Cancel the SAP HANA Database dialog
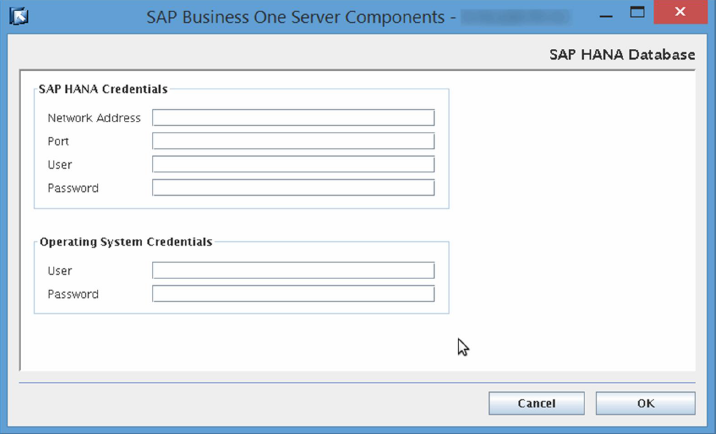 [x=537, y=403]
